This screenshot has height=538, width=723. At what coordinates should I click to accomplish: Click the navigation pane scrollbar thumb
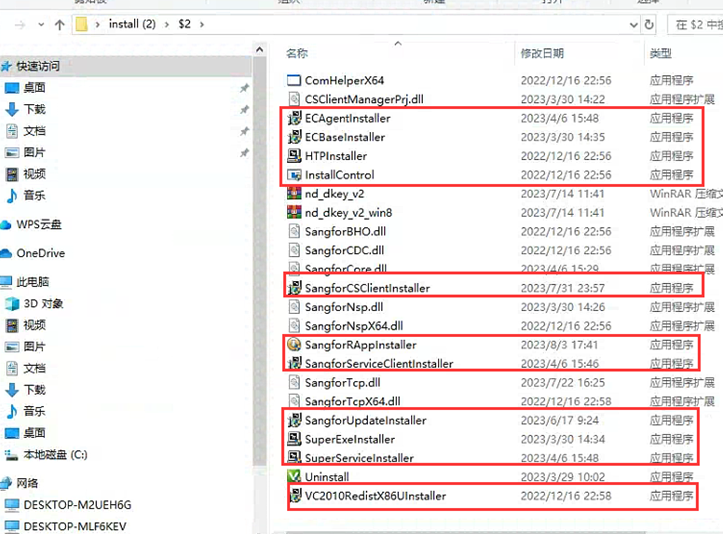[260, 261]
